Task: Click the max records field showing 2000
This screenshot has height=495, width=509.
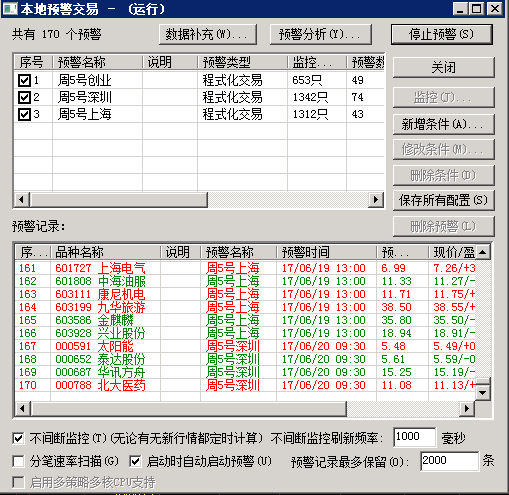Action: coord(449,461)
